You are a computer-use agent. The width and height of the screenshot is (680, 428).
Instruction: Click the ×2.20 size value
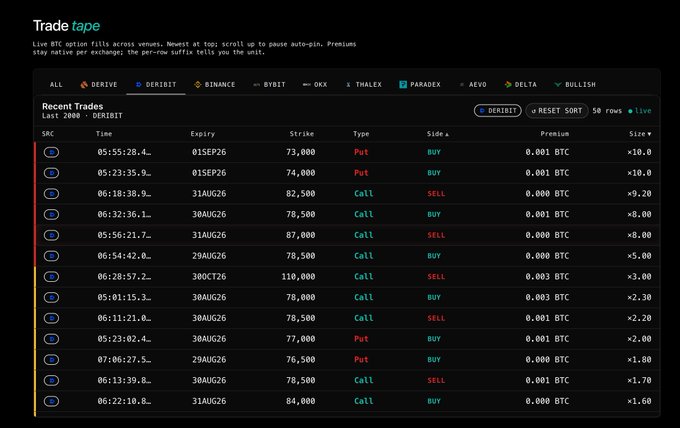click(x=639, y=318)
